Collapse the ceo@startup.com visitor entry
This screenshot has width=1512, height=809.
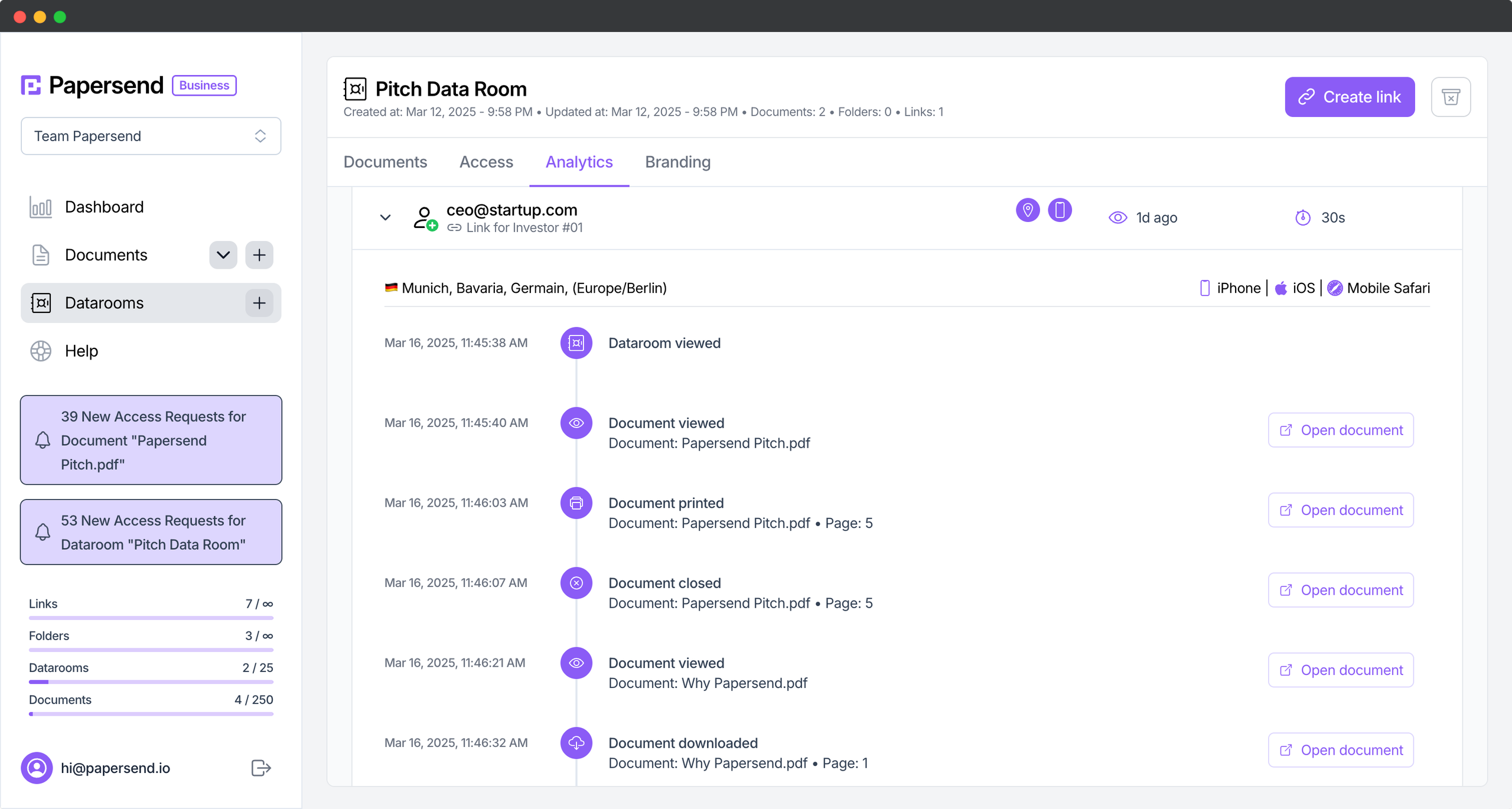click(386, 217)
